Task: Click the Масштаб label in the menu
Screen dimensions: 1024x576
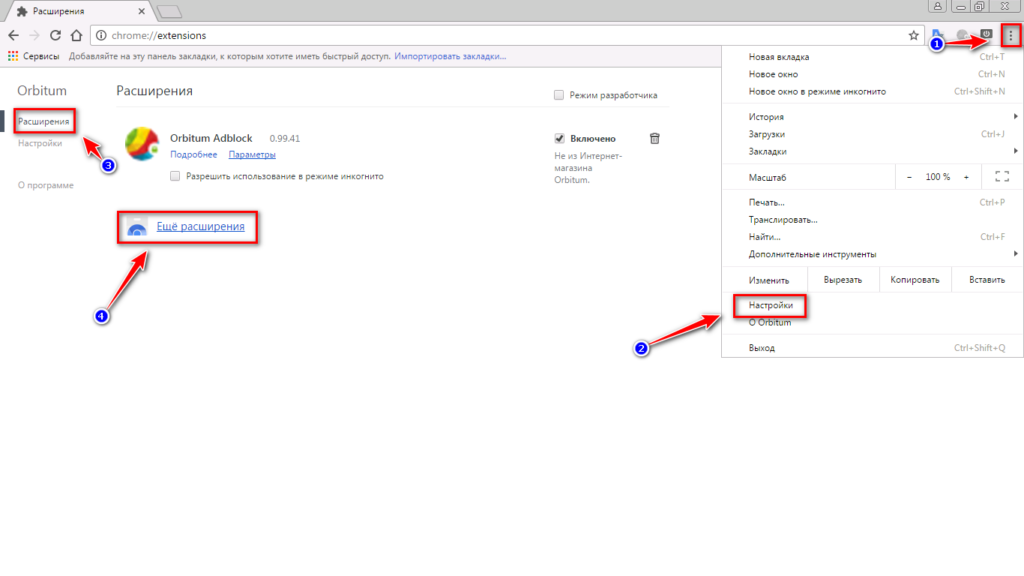Action: click(x=767, y=178)
